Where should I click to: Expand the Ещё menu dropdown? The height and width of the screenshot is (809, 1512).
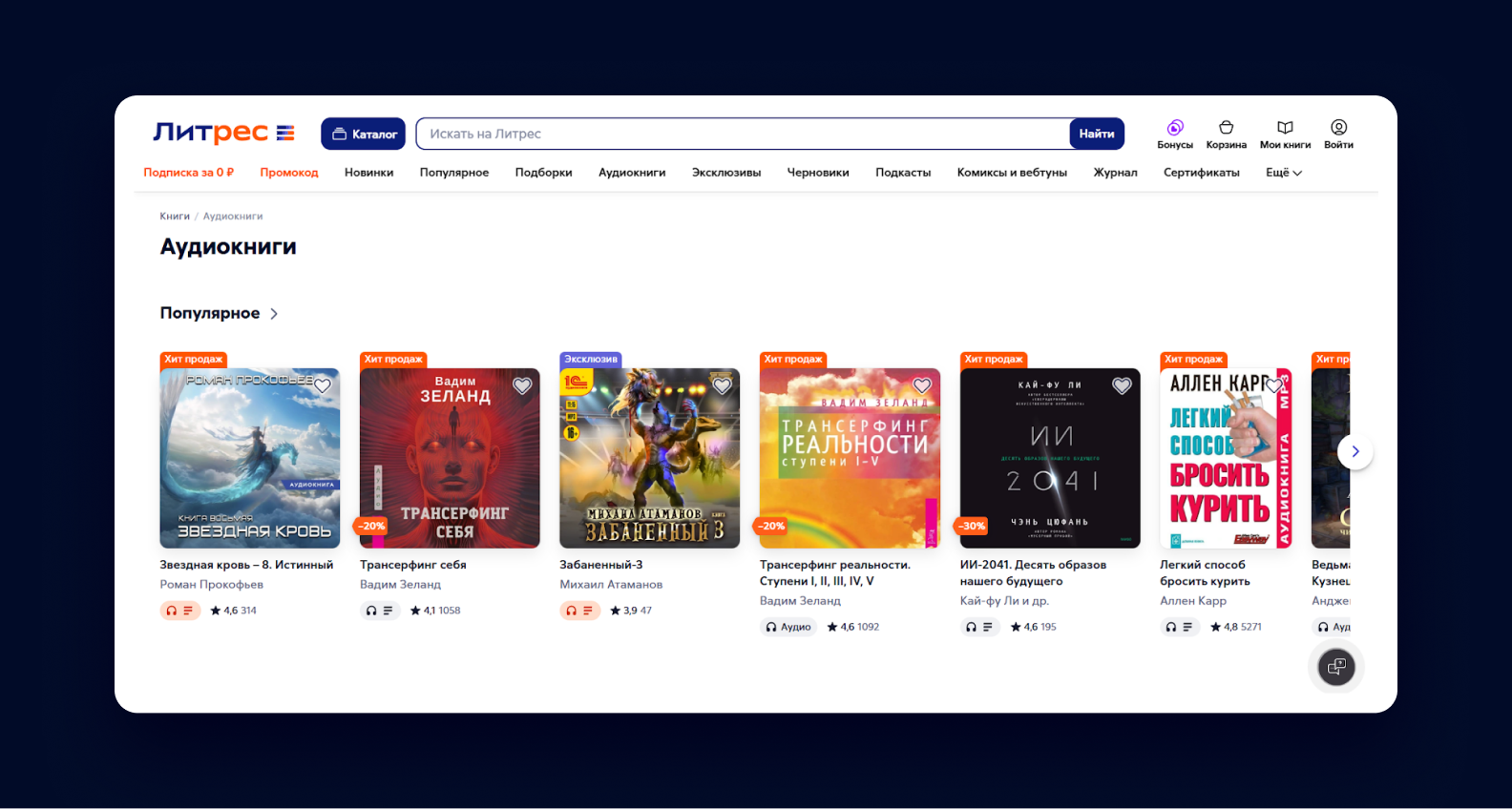(1284, 173)
